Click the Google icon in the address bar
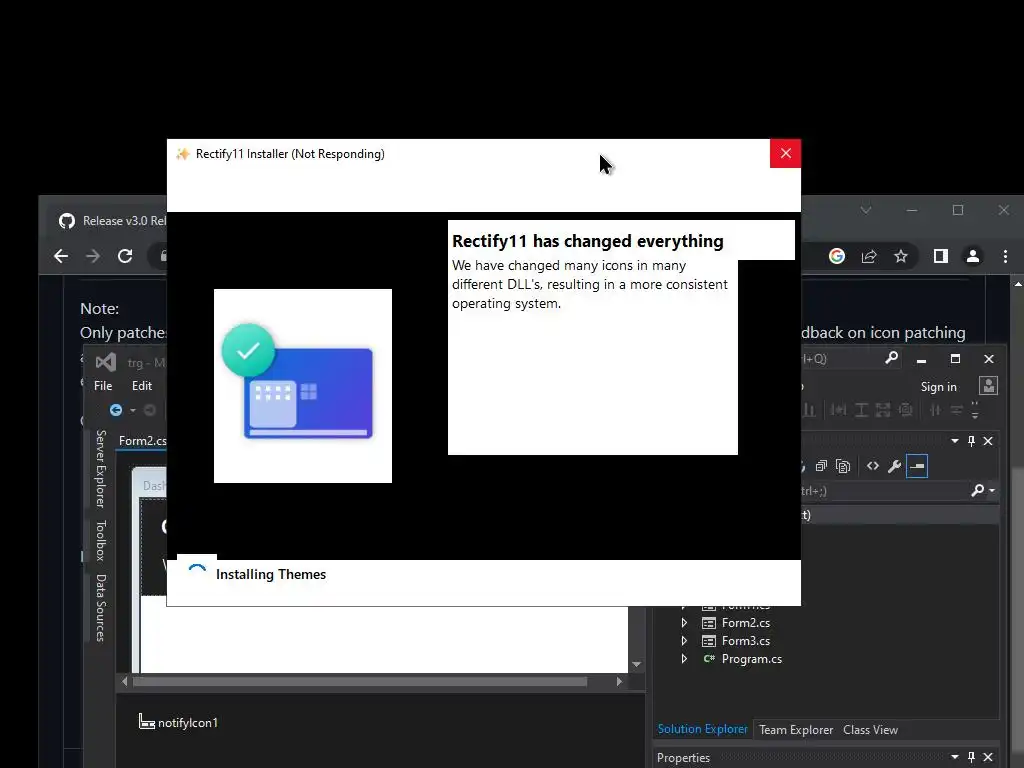1024x768 pixels. (x=837, y=256)
